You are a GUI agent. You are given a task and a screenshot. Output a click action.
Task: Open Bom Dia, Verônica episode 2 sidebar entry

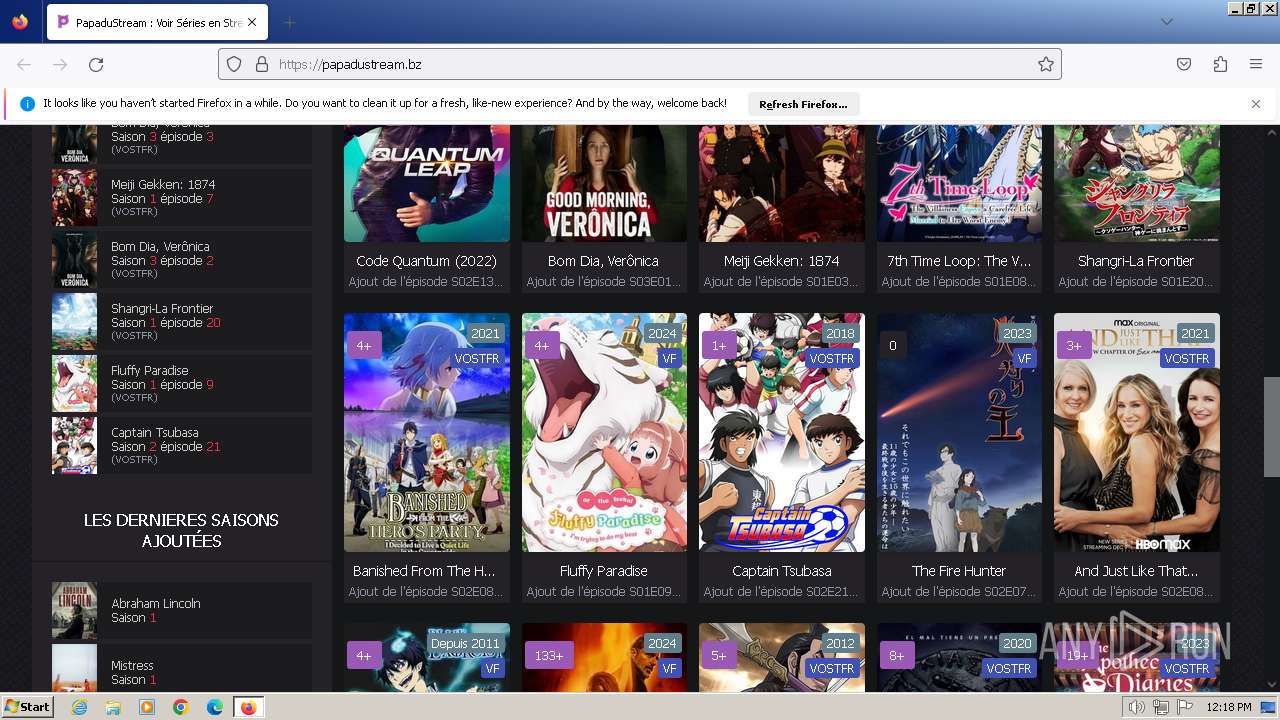pyautogui.click(x=182, y=259)
